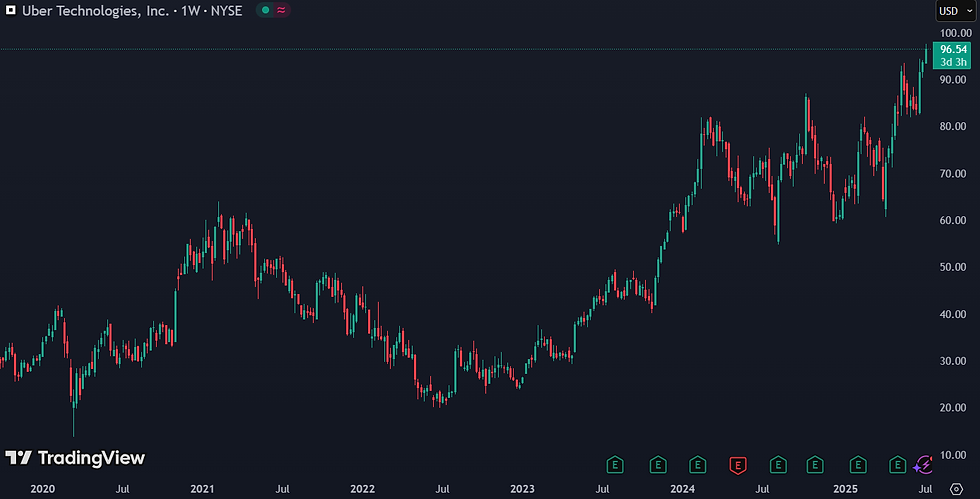Click the square symbol logo beside Uber Technologies
This screenshot has height=499, width=980.
11,10
